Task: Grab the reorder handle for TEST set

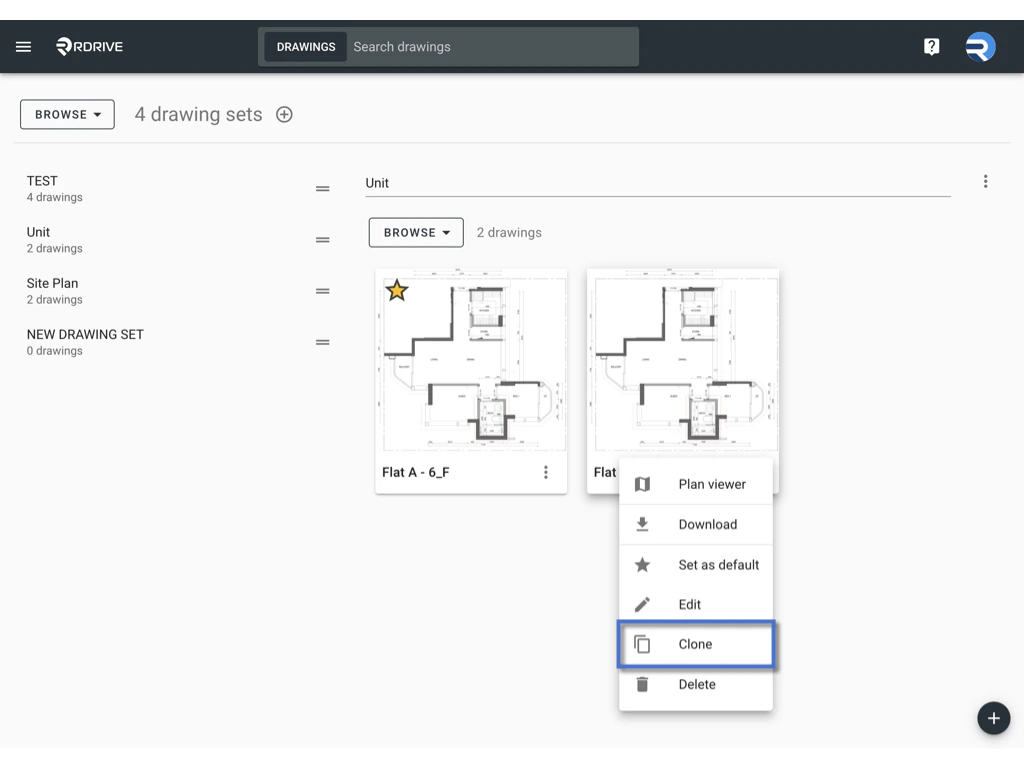Action: 323,189
